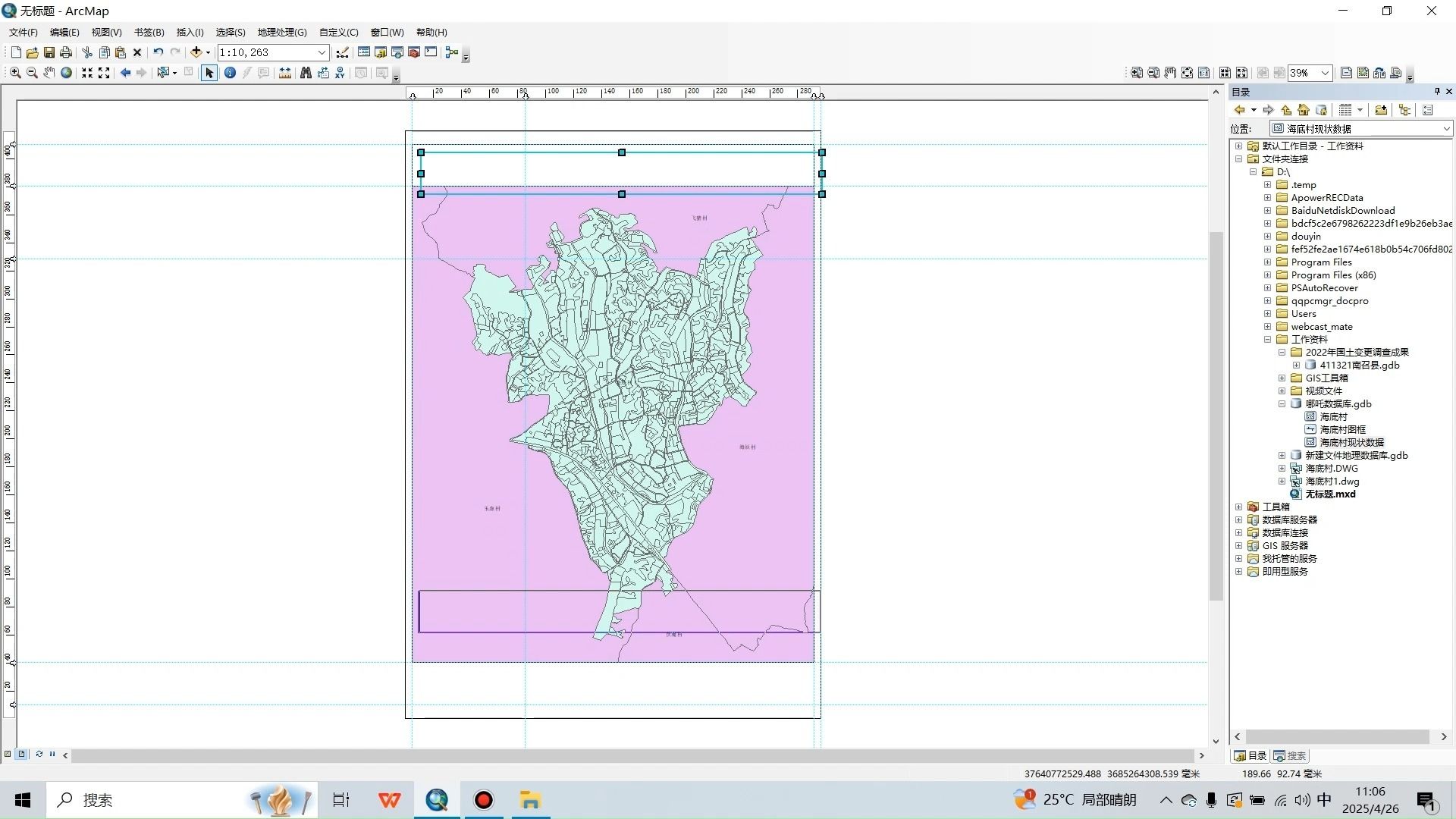The width and height of the screenshot is (1456, 819).
Task: Open select features tool dropdown arrow
Action: [175, 73]
